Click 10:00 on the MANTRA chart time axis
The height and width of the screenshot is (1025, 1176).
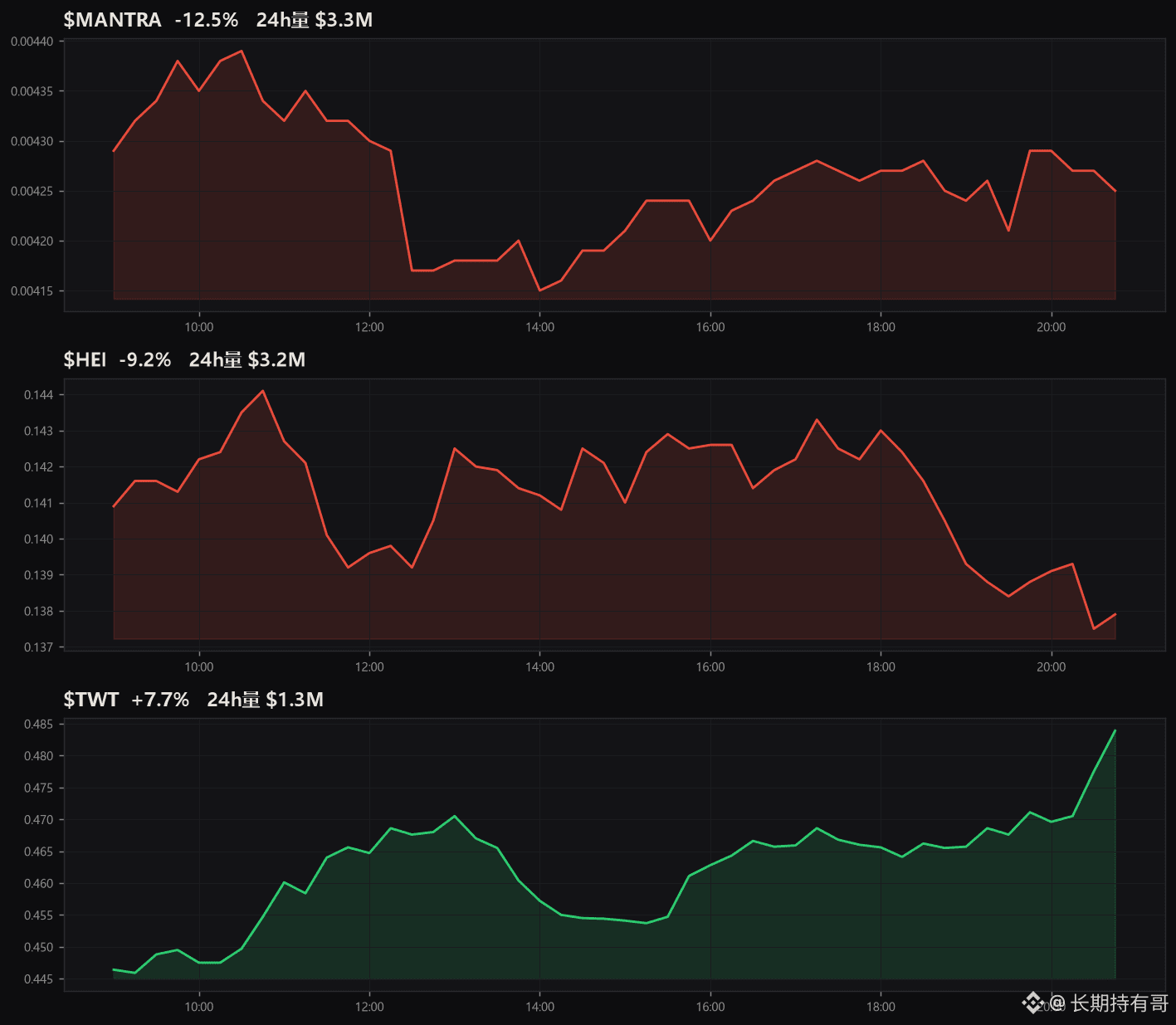(199, 327)
